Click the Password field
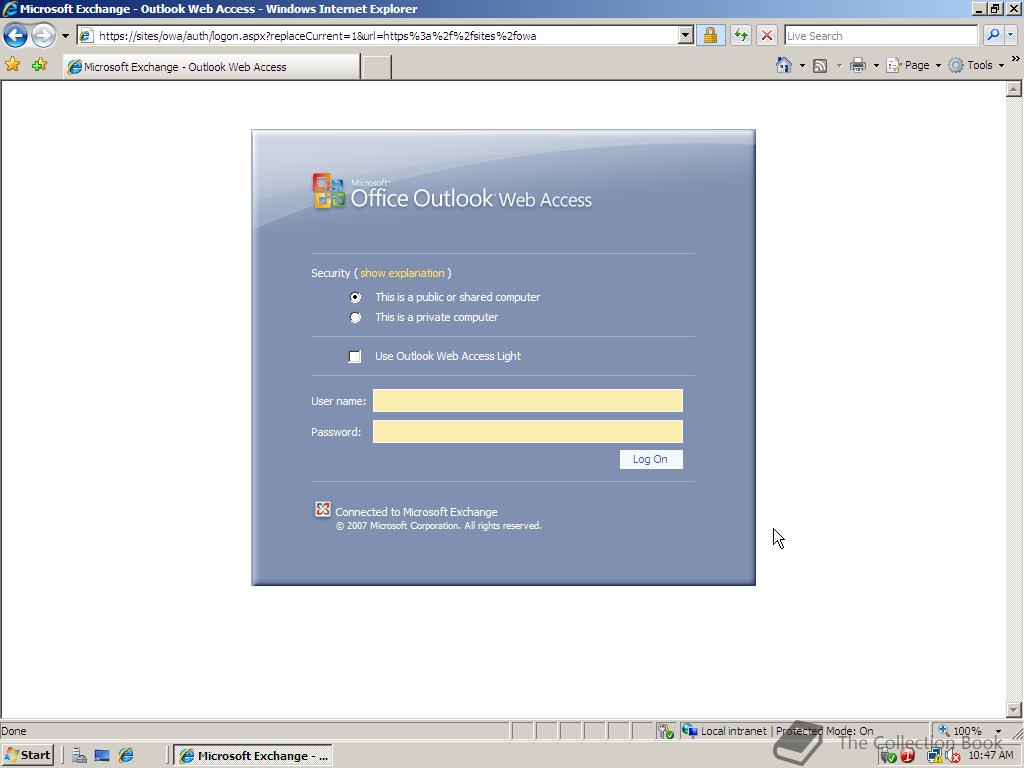The width and height of the screenshot is (1024, 768). coord(528,432)
